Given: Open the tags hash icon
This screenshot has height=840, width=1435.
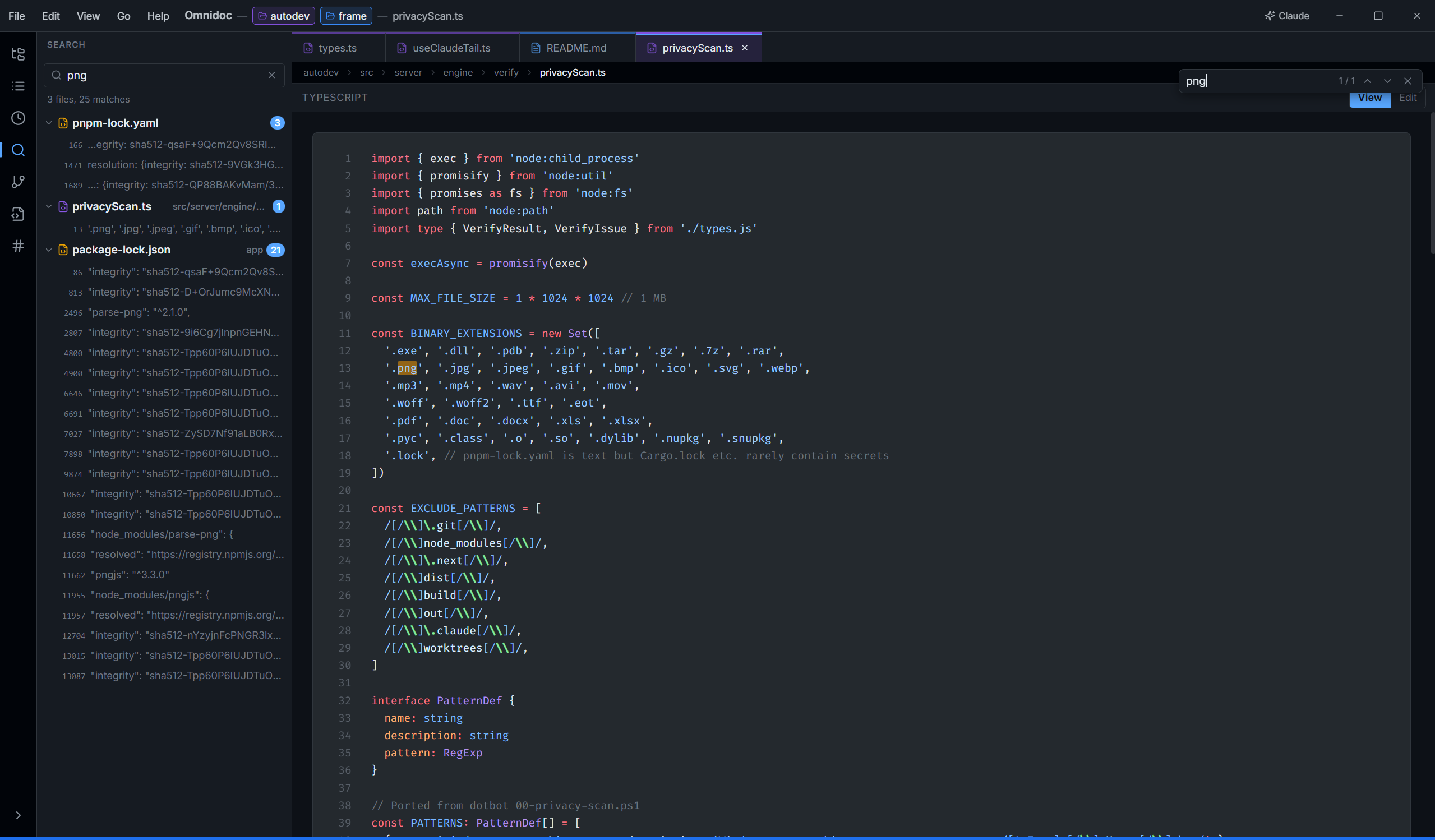Looking at the screenshot, I should coord(18,246).
